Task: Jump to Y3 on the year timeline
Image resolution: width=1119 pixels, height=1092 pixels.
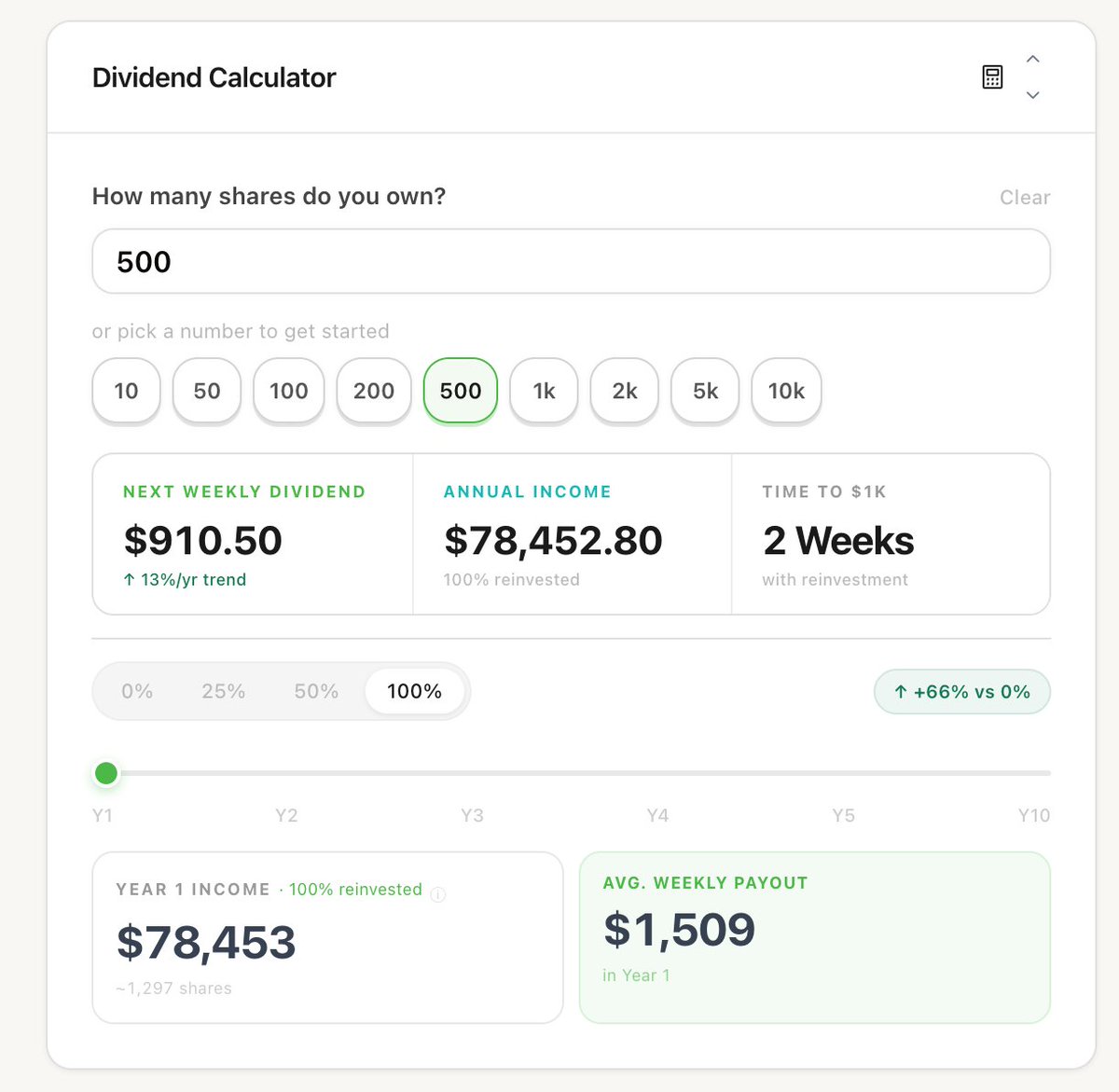Action: click(x=472, y=816)
